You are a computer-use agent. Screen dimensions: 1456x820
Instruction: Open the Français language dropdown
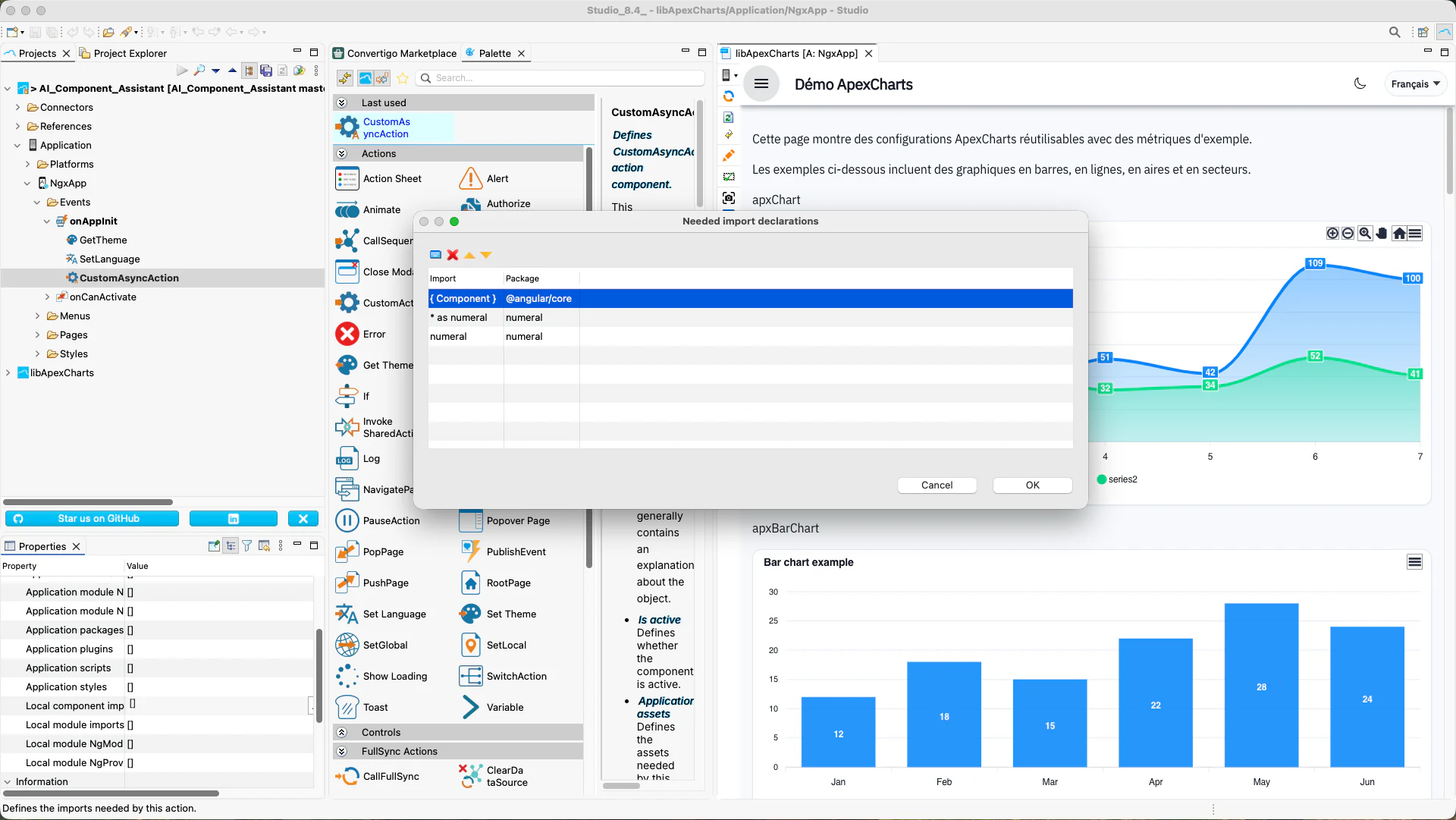pyautogui.click(x=1415, y=83)
